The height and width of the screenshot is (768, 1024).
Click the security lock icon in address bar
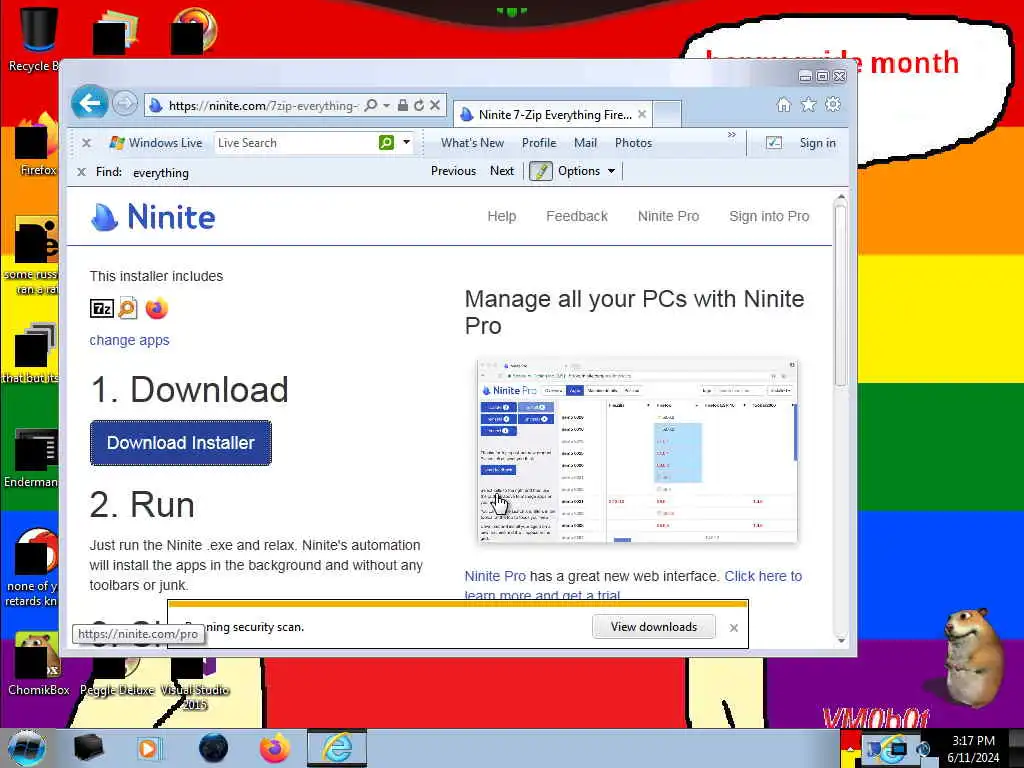tap(403, 105)
